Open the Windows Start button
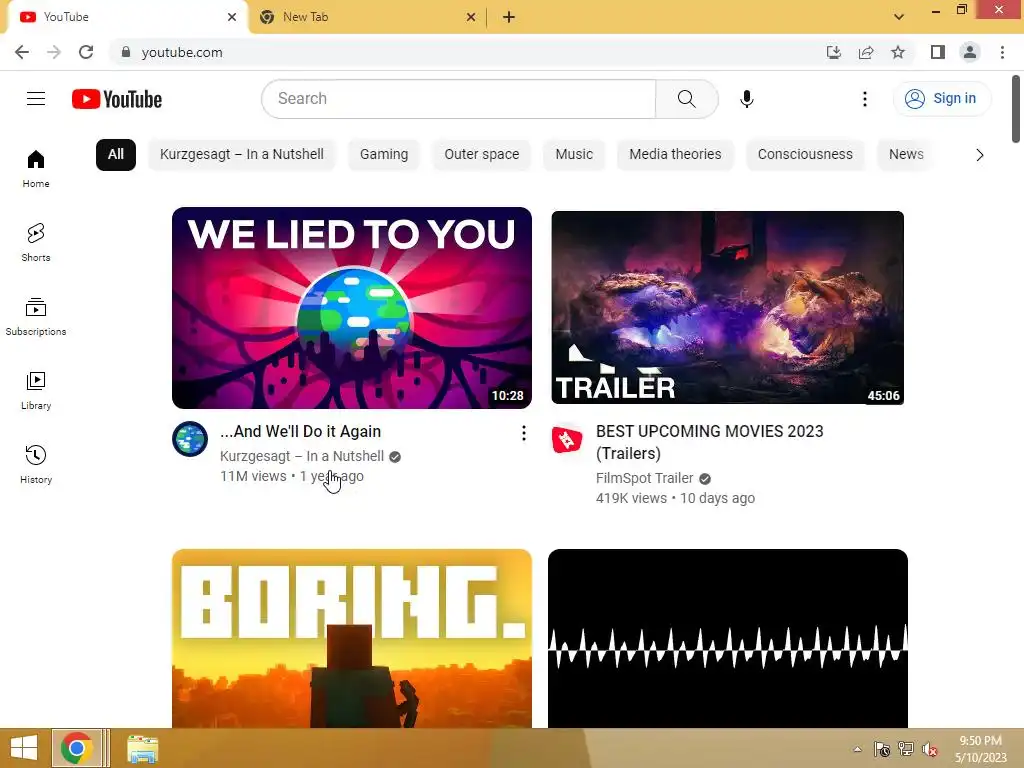Image resolution: width=1024 pixels, height=768 pixels. tap(24, 748)
